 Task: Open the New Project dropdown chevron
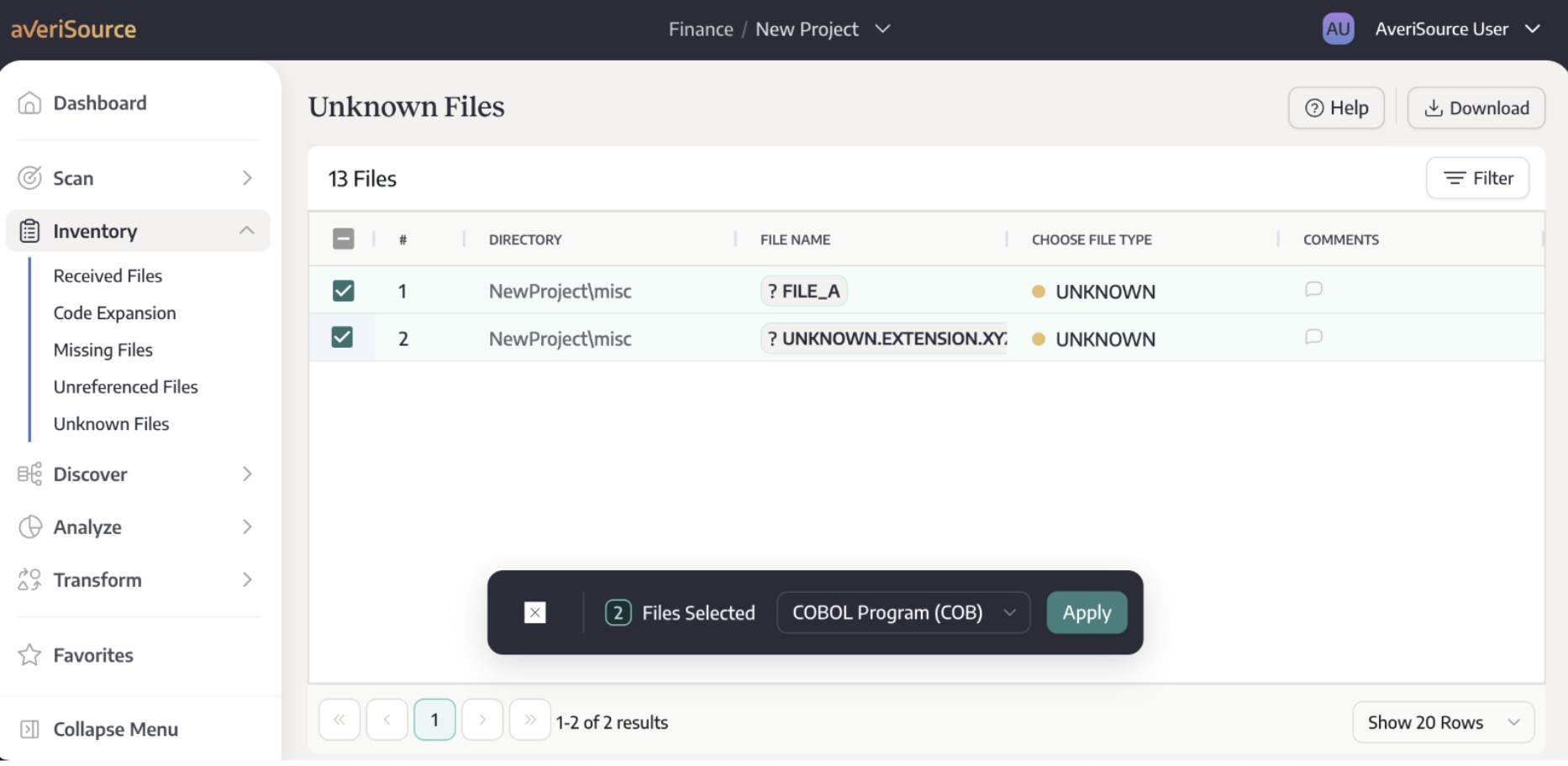click(x=882, y=29)
